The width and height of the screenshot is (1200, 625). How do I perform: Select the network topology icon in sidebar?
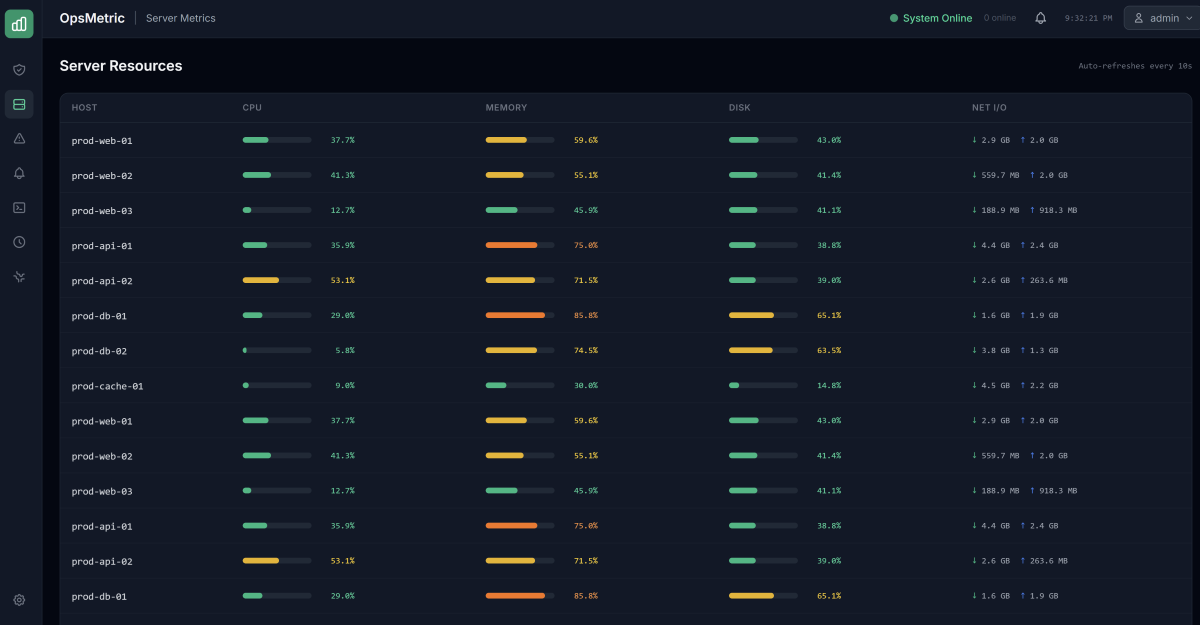(x=19, y=276)
